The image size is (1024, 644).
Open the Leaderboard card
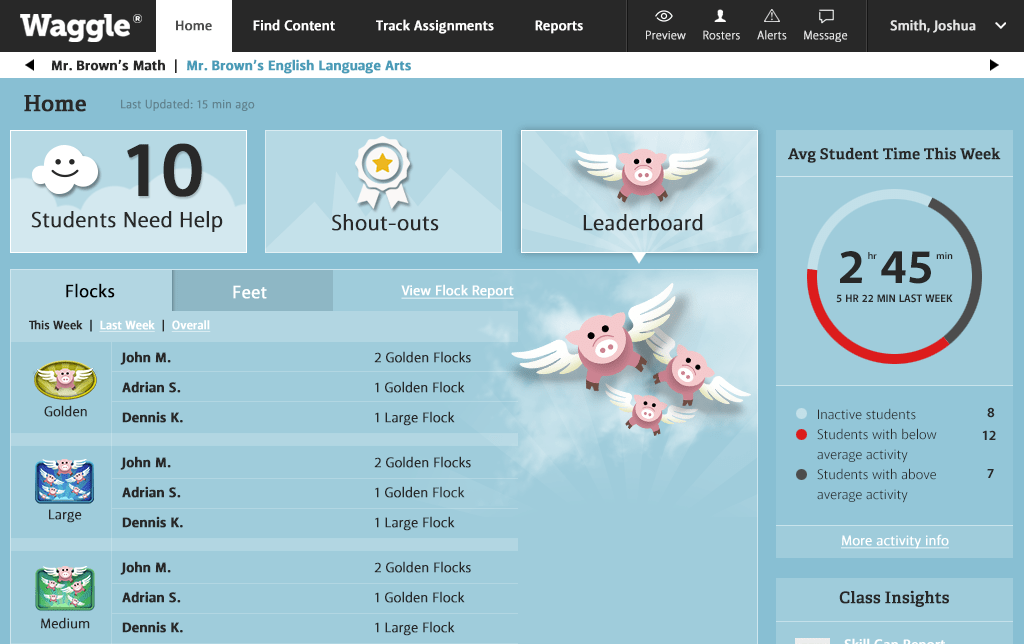[639, 191]
